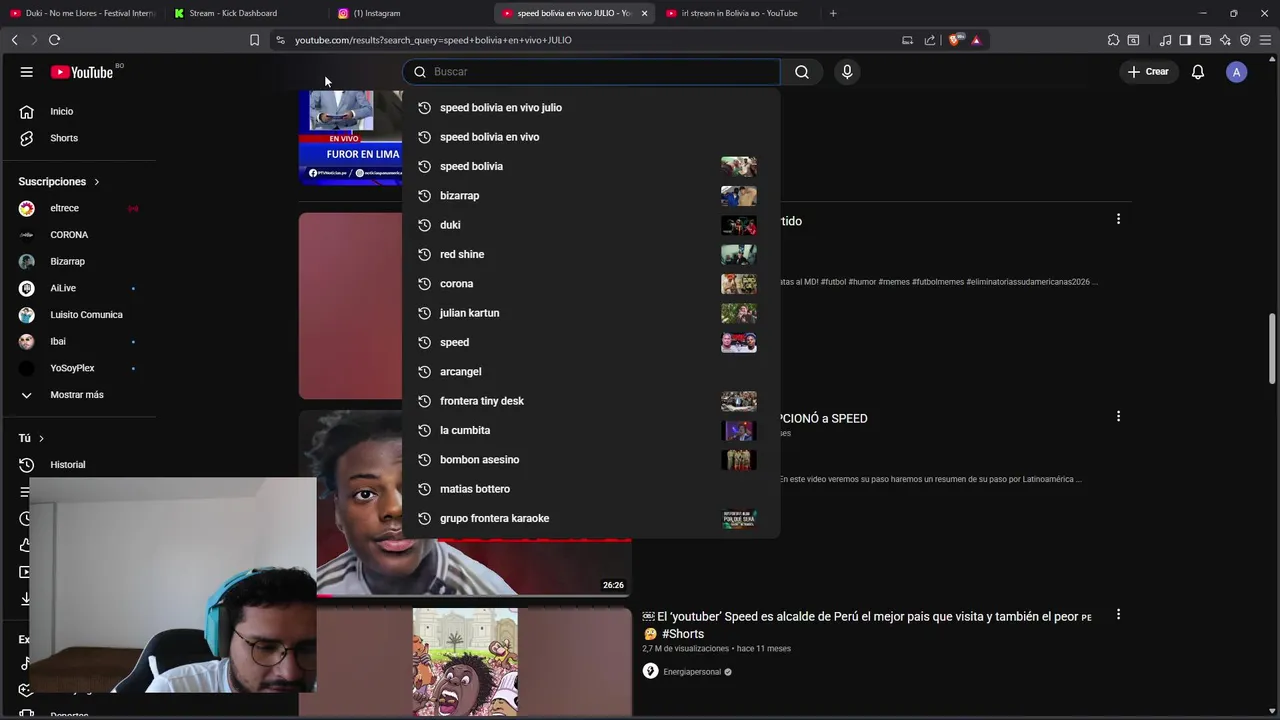
Task: Select suggestion 'speed bolivia en vivo julio'
Action: pyautogui.click(x=590, y=107)
